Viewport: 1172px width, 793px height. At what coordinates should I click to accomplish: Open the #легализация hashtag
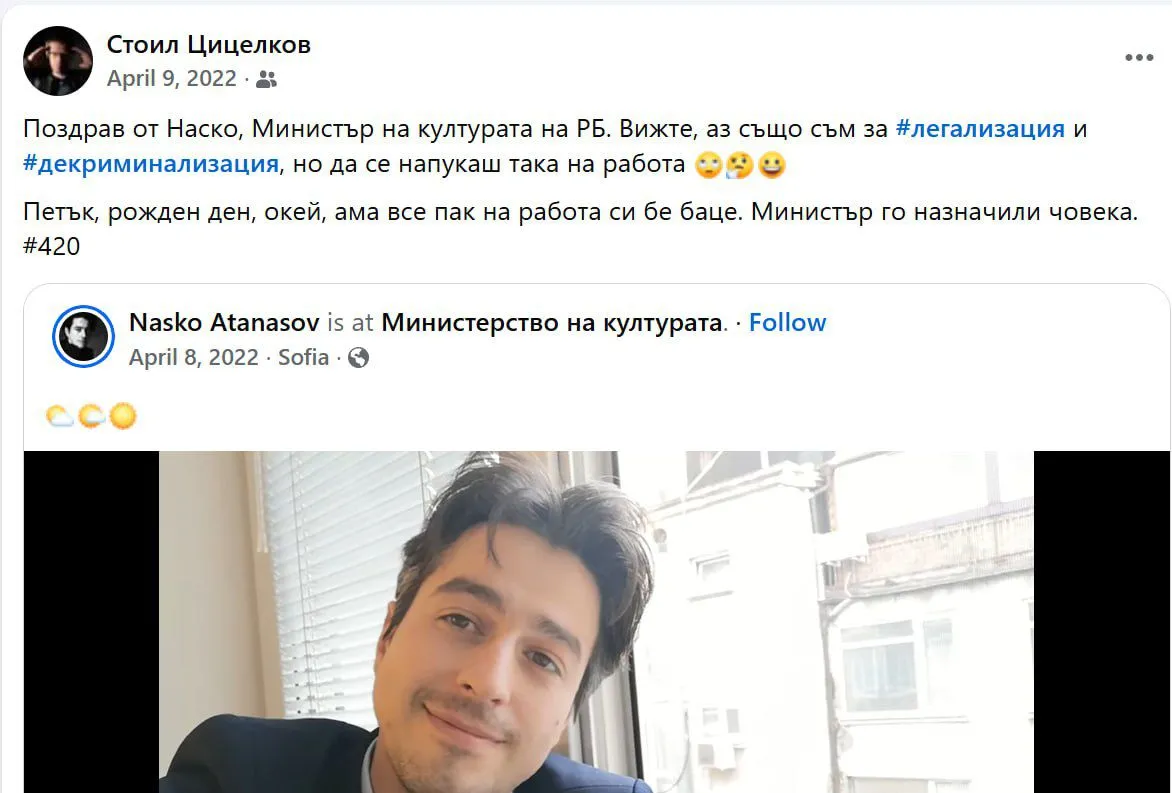(x=980, y=129)
